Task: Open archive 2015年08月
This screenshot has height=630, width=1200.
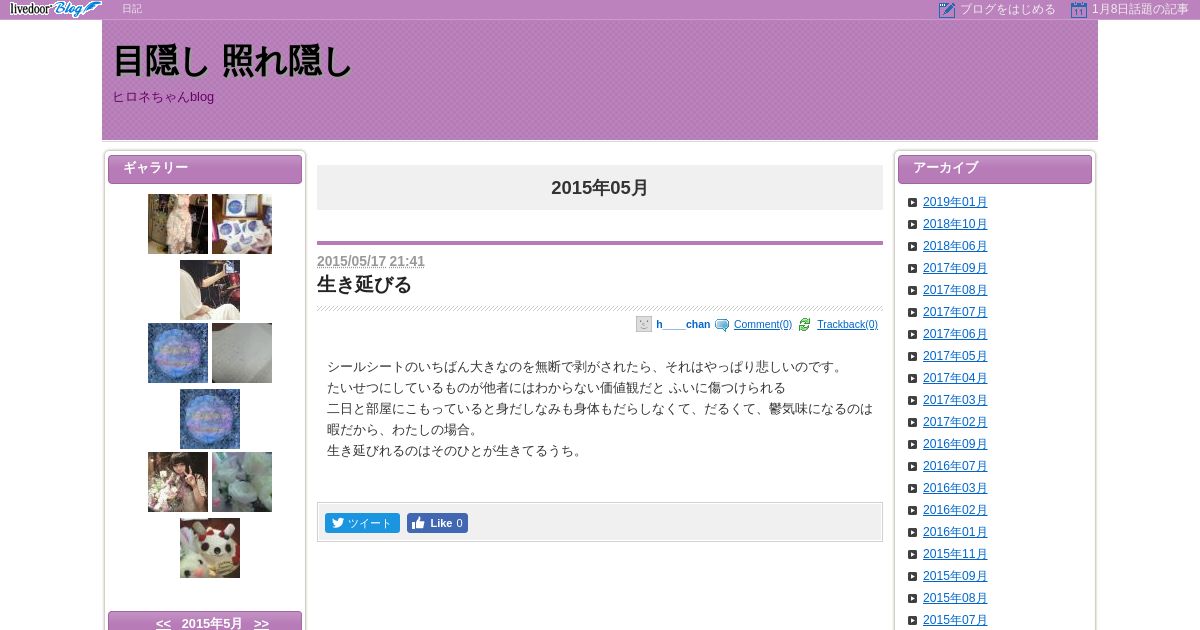Action: coord(955,598)
